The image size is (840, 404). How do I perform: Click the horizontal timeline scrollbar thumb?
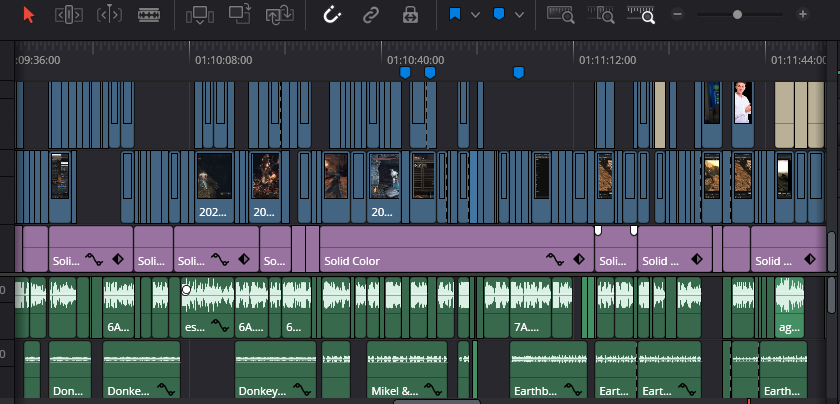pyautogui.click(x=437, y=401)
